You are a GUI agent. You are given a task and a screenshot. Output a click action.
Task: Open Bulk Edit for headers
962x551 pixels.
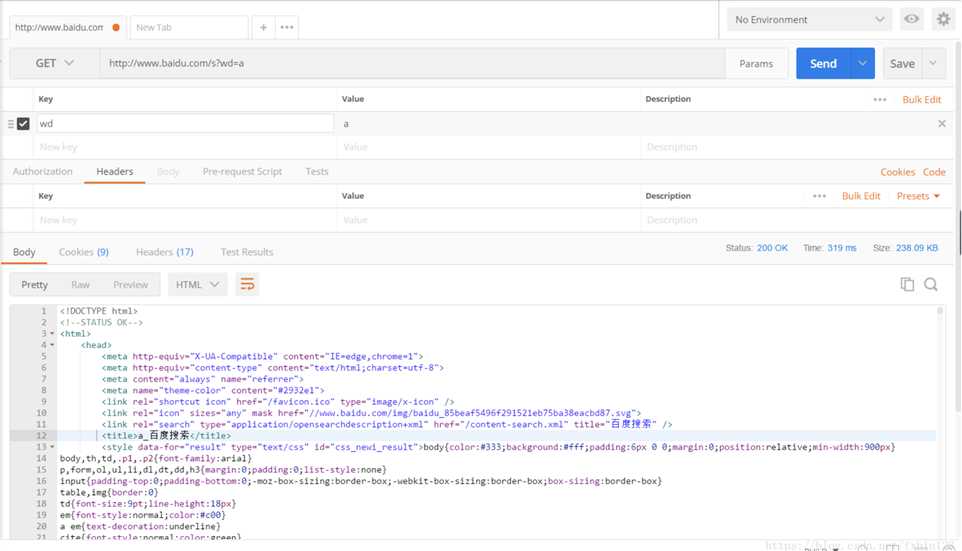click(x=861, y=196)
